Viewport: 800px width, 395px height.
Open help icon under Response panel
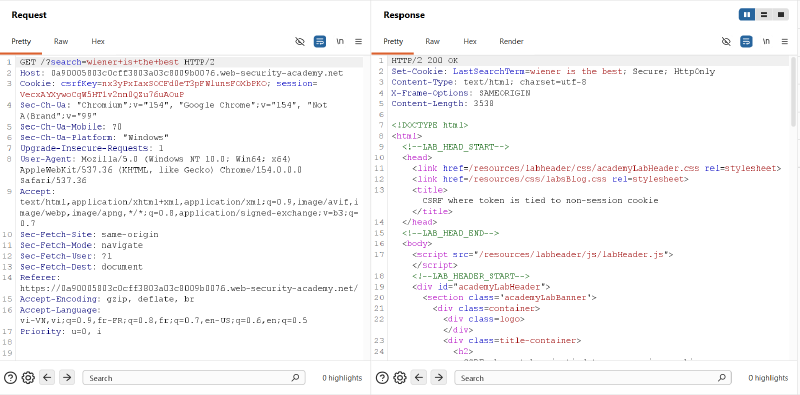click(382, 378)
